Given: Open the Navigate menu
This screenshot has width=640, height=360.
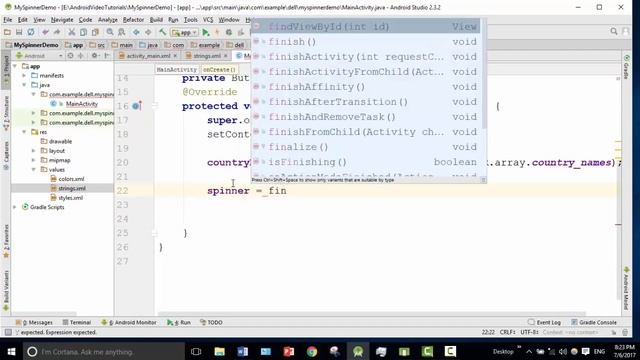Looking at the screenshot, I should click(x=62, y=20).
